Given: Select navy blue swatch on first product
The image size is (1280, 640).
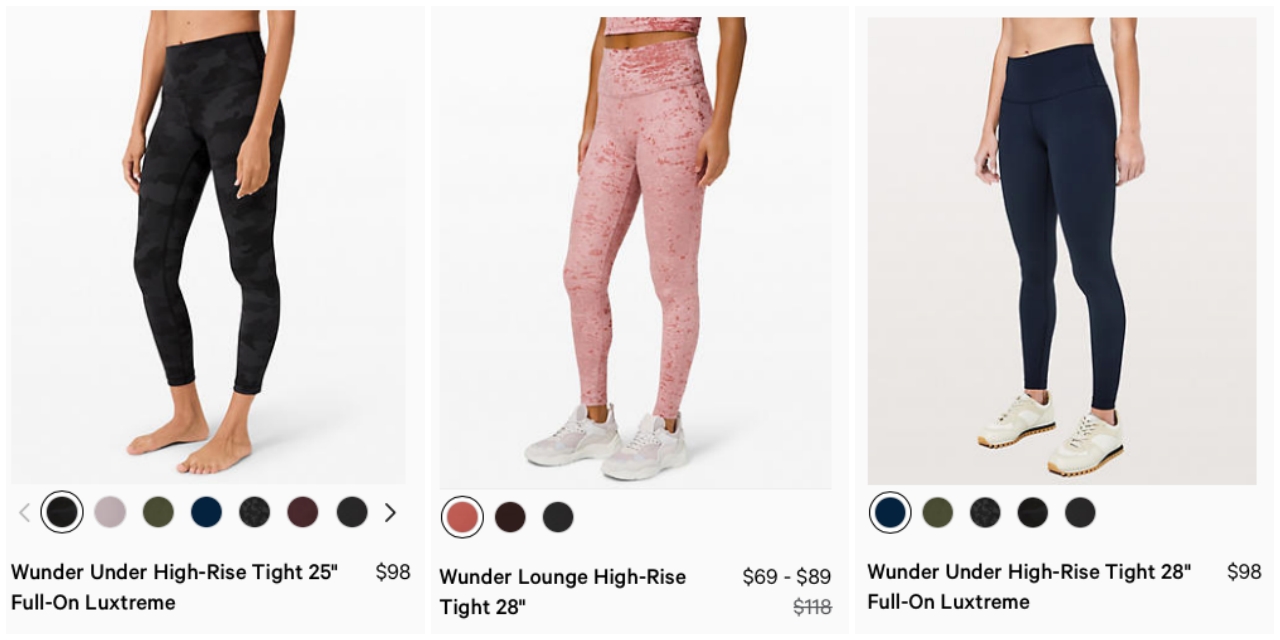Looking at the screenshot, I should click(x=206, y=512).
